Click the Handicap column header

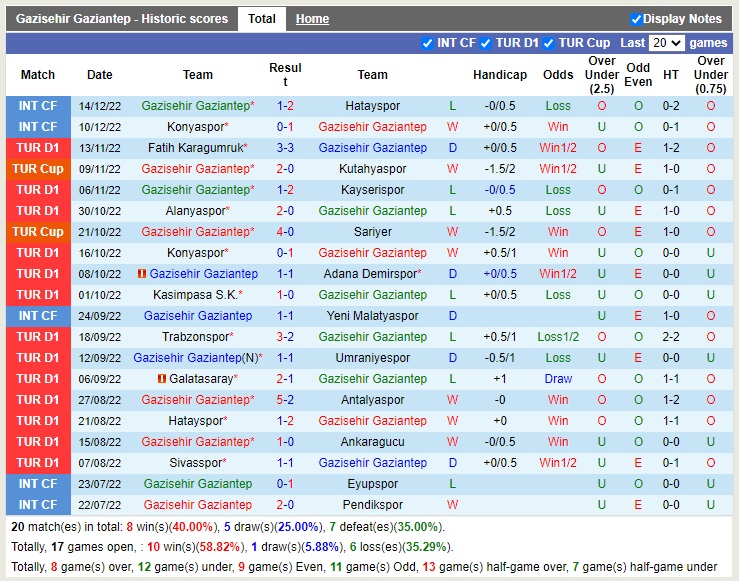500,75
